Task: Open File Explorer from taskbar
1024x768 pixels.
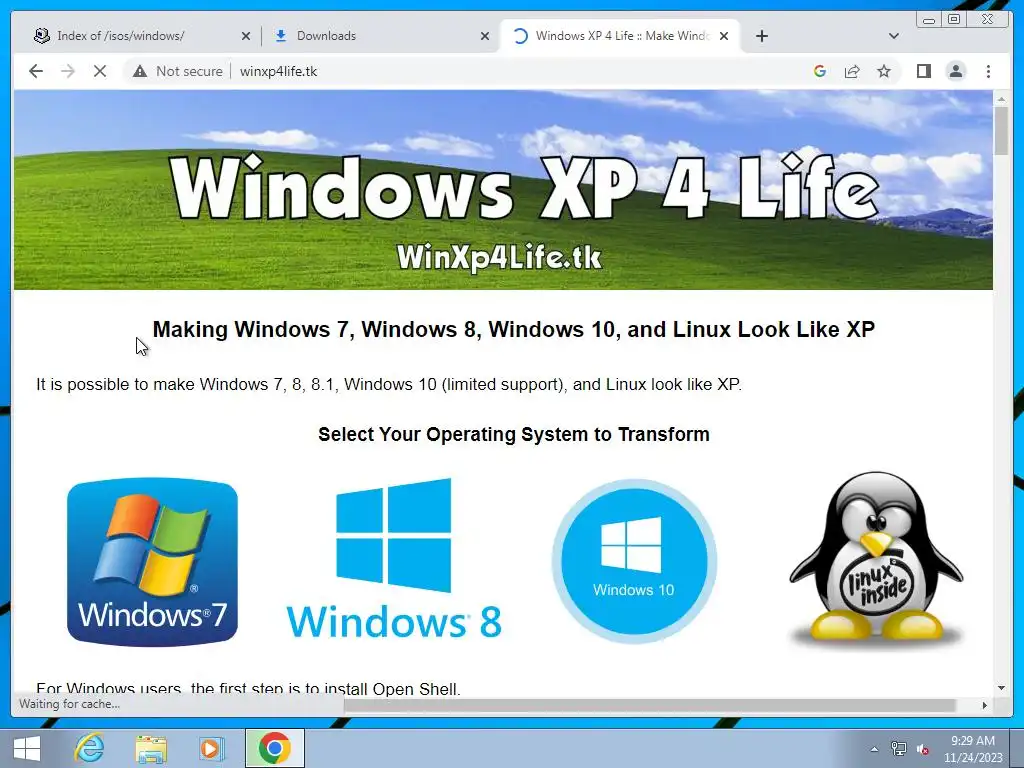Action: (x=151, y=748)
